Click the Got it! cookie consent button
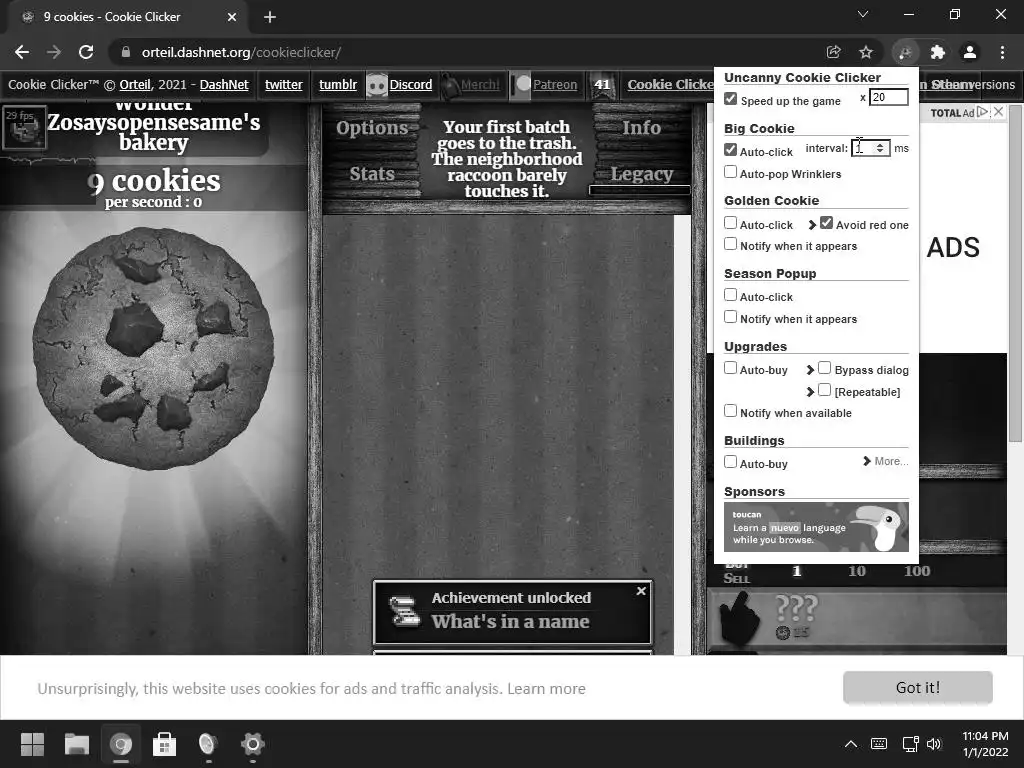 [x=918, y=688]
